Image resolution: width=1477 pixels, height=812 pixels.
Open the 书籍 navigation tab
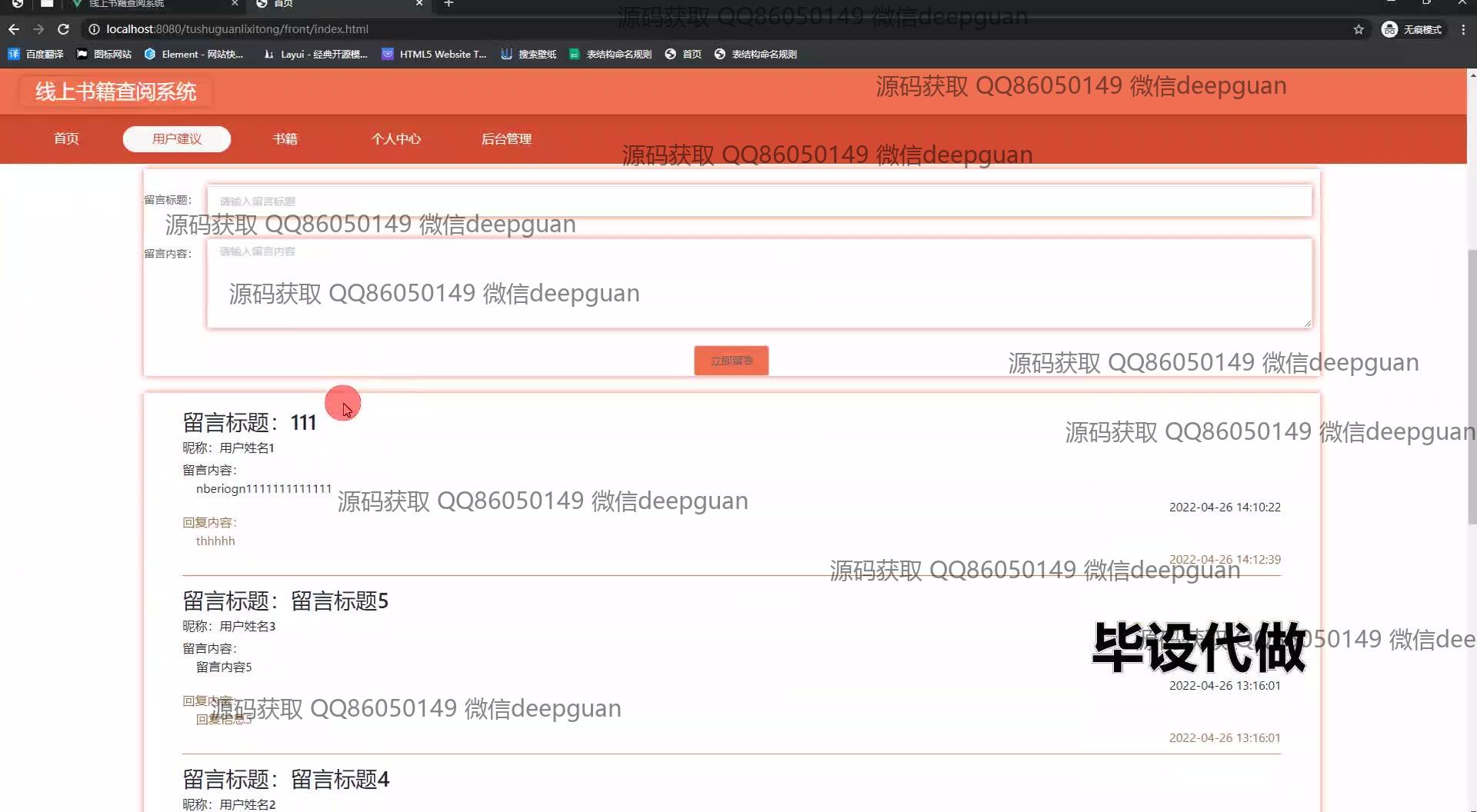point(285,138)
